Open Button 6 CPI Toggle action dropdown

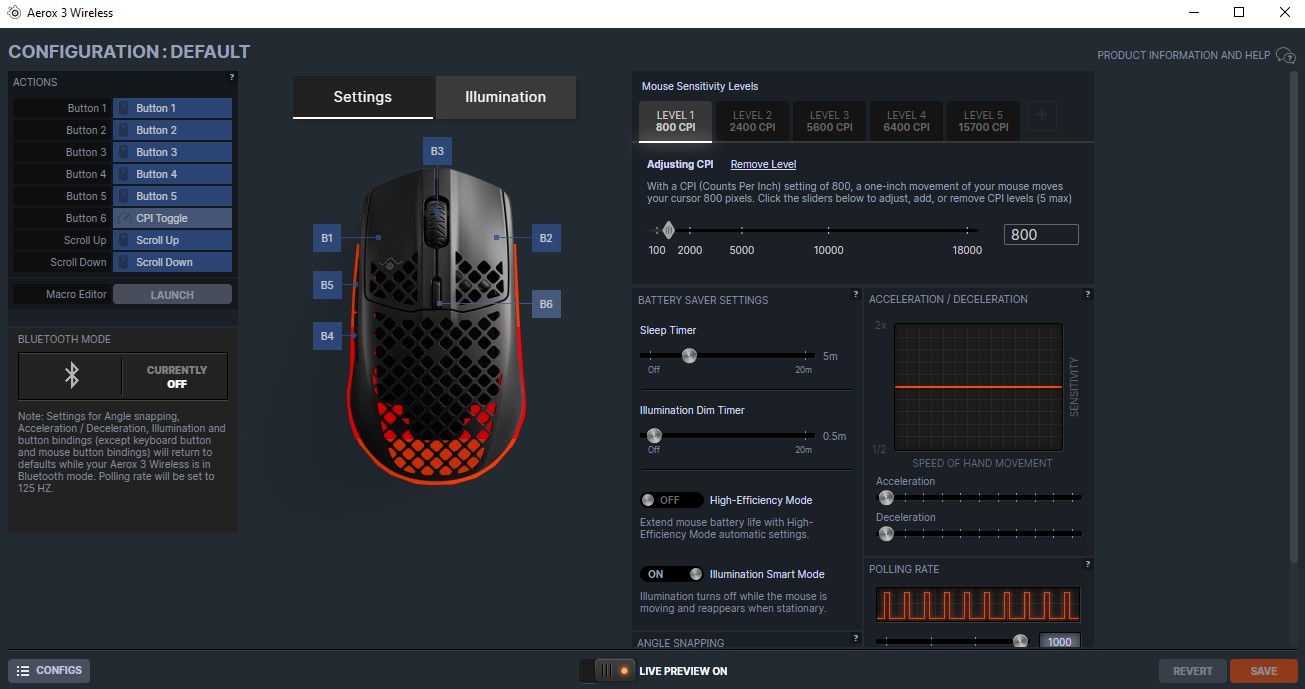(172, 218)
